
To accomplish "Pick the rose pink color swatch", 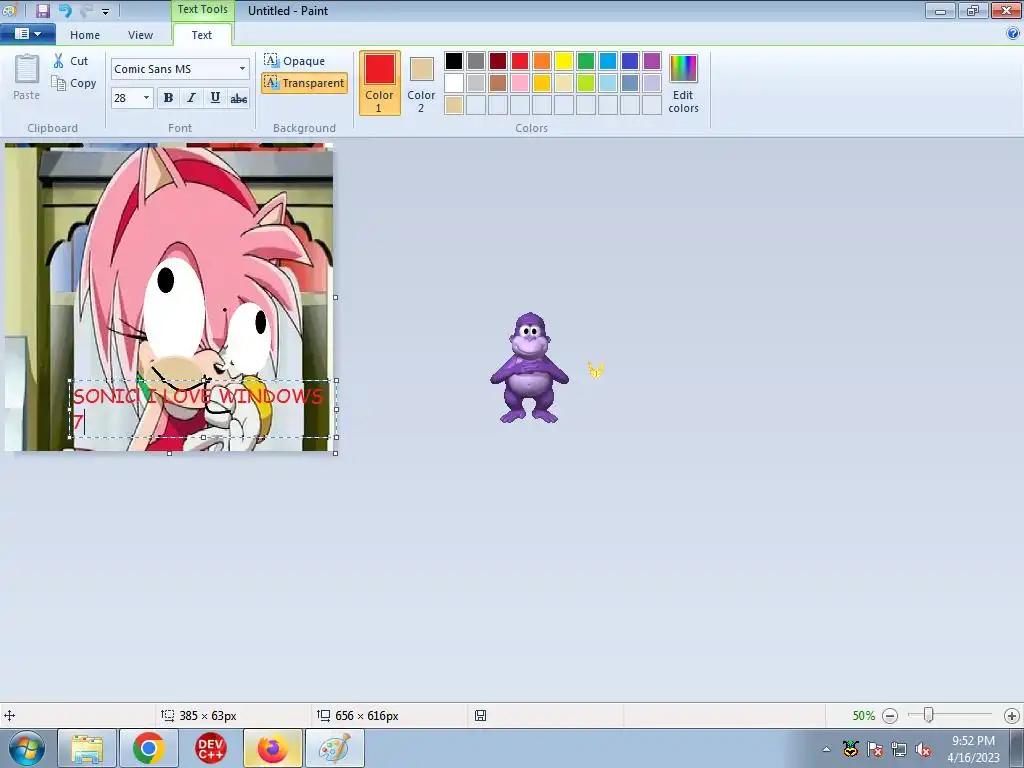I will tap(520, 83).
